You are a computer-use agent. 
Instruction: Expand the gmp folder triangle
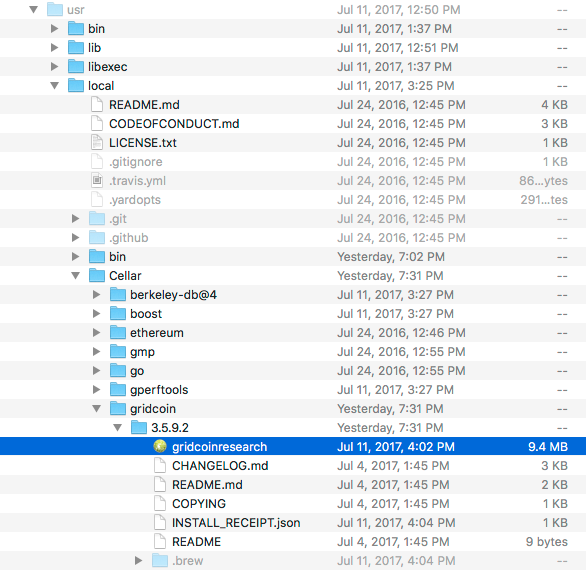point(96,352)
